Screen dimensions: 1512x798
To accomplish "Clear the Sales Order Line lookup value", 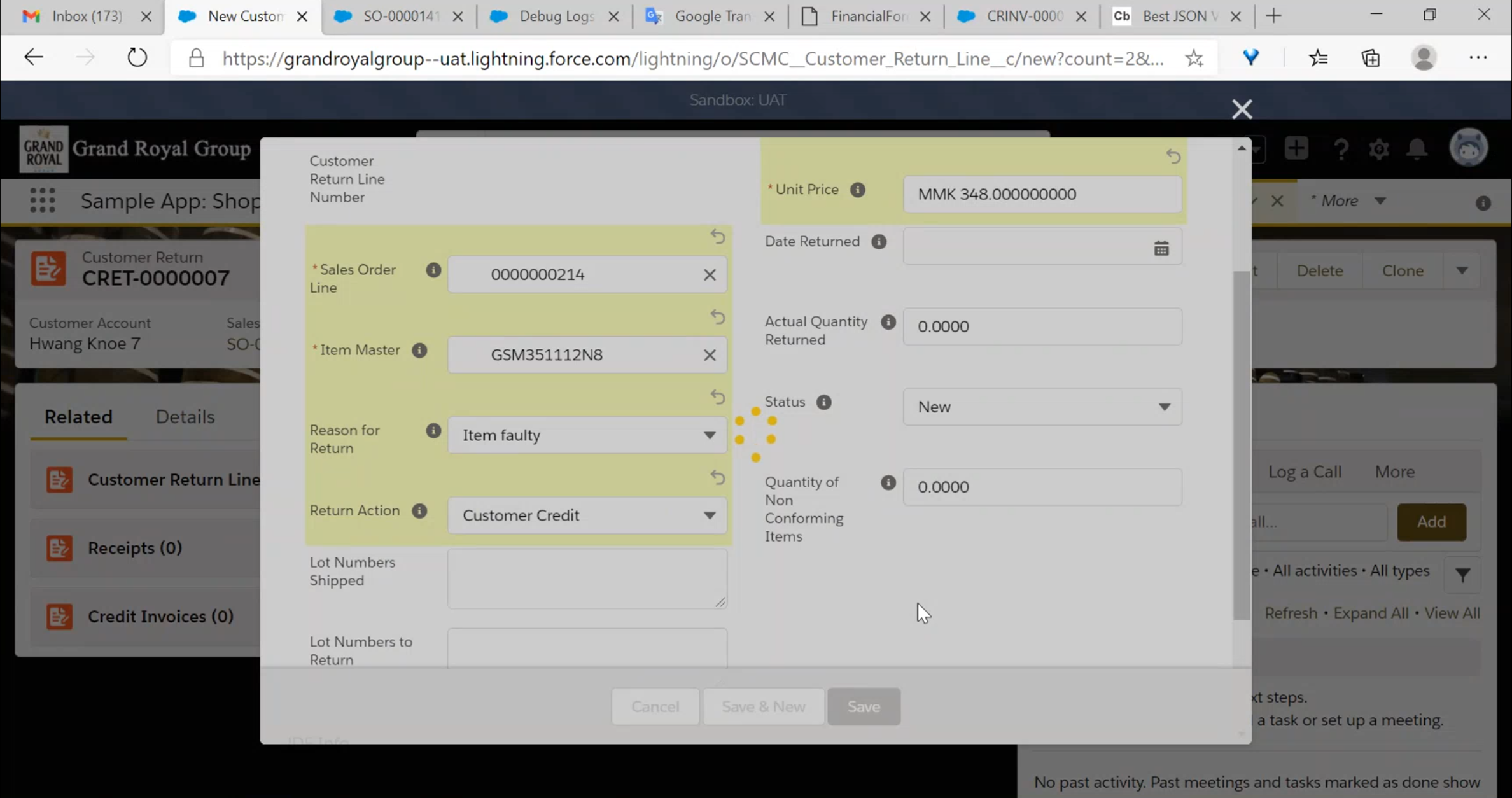I will [x=709, y=275].
